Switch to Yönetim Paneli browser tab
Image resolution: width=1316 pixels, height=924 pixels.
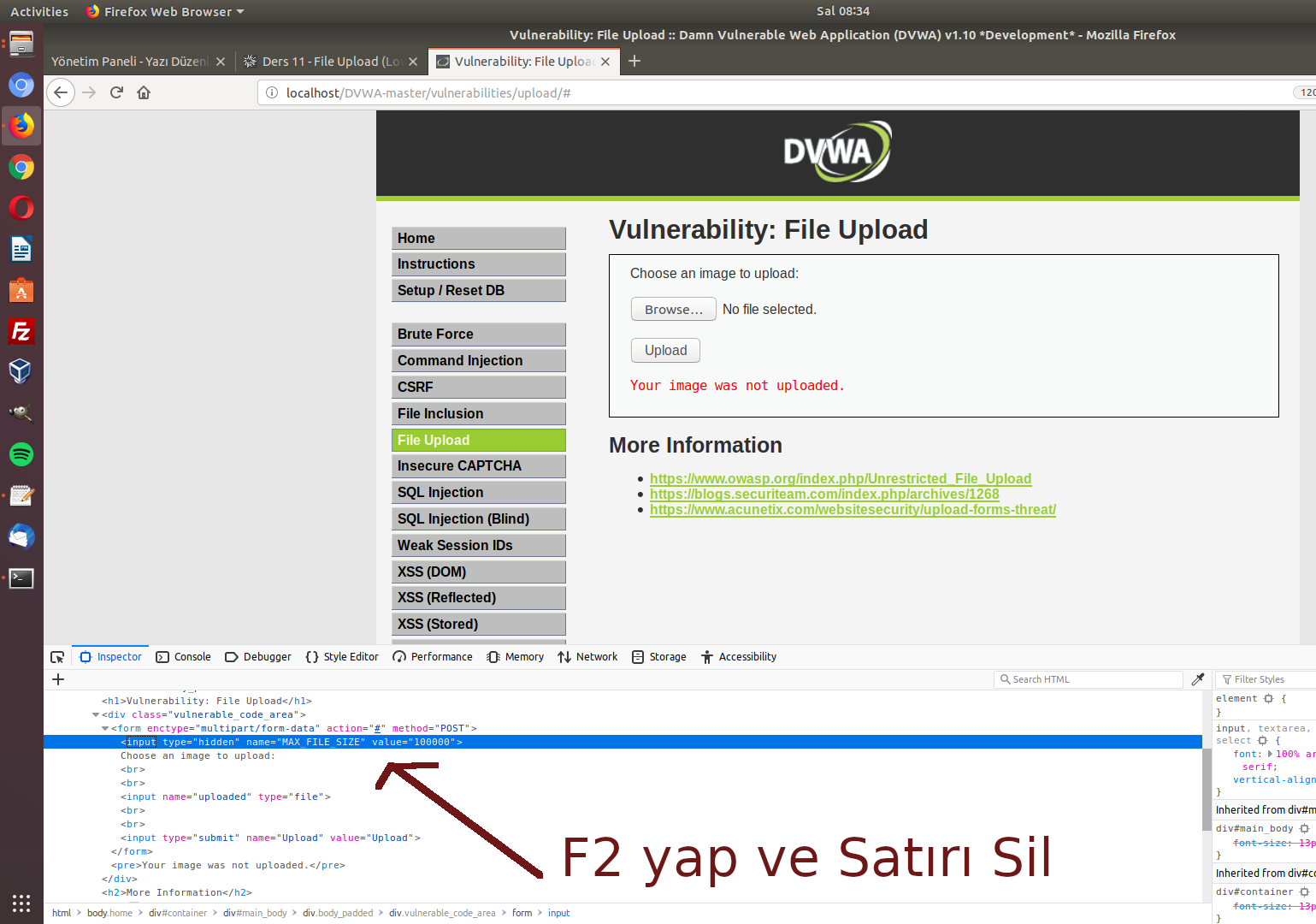pyautogui.click(x=139, y=62)
